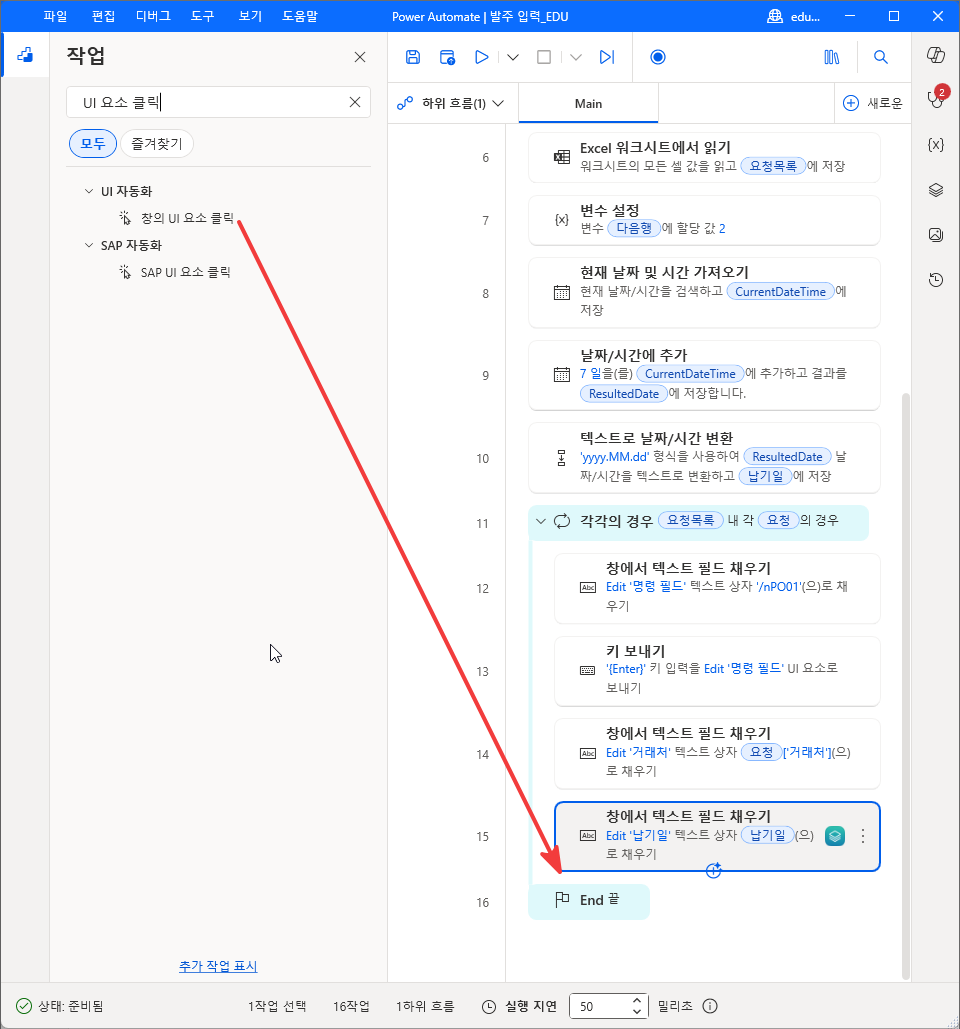Increase the run delay stepper up
This screenshot has width=960, height=1029.
637,1000
